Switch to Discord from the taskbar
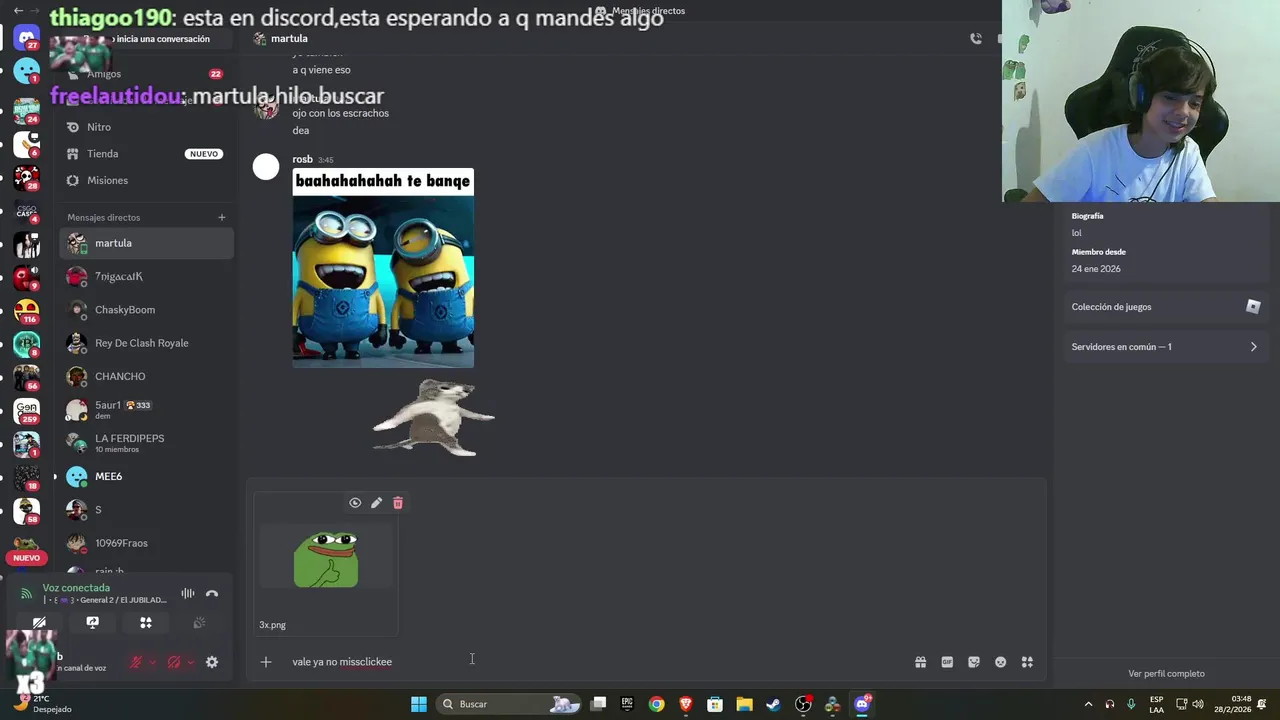Image resolution: width=1280 pixels, height=720 pixels. coord(862,704)
